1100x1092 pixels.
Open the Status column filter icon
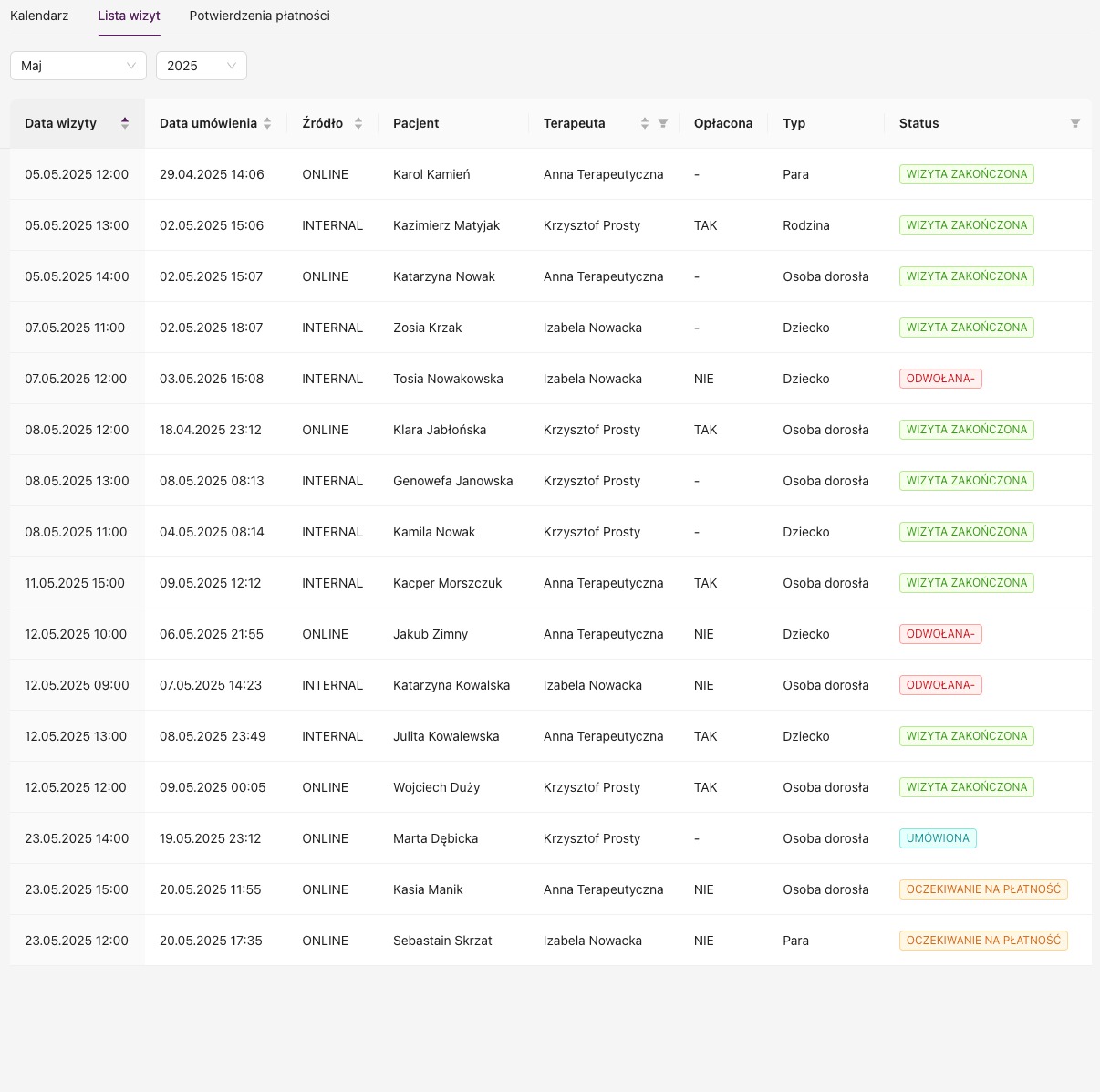pos(1074,123)
